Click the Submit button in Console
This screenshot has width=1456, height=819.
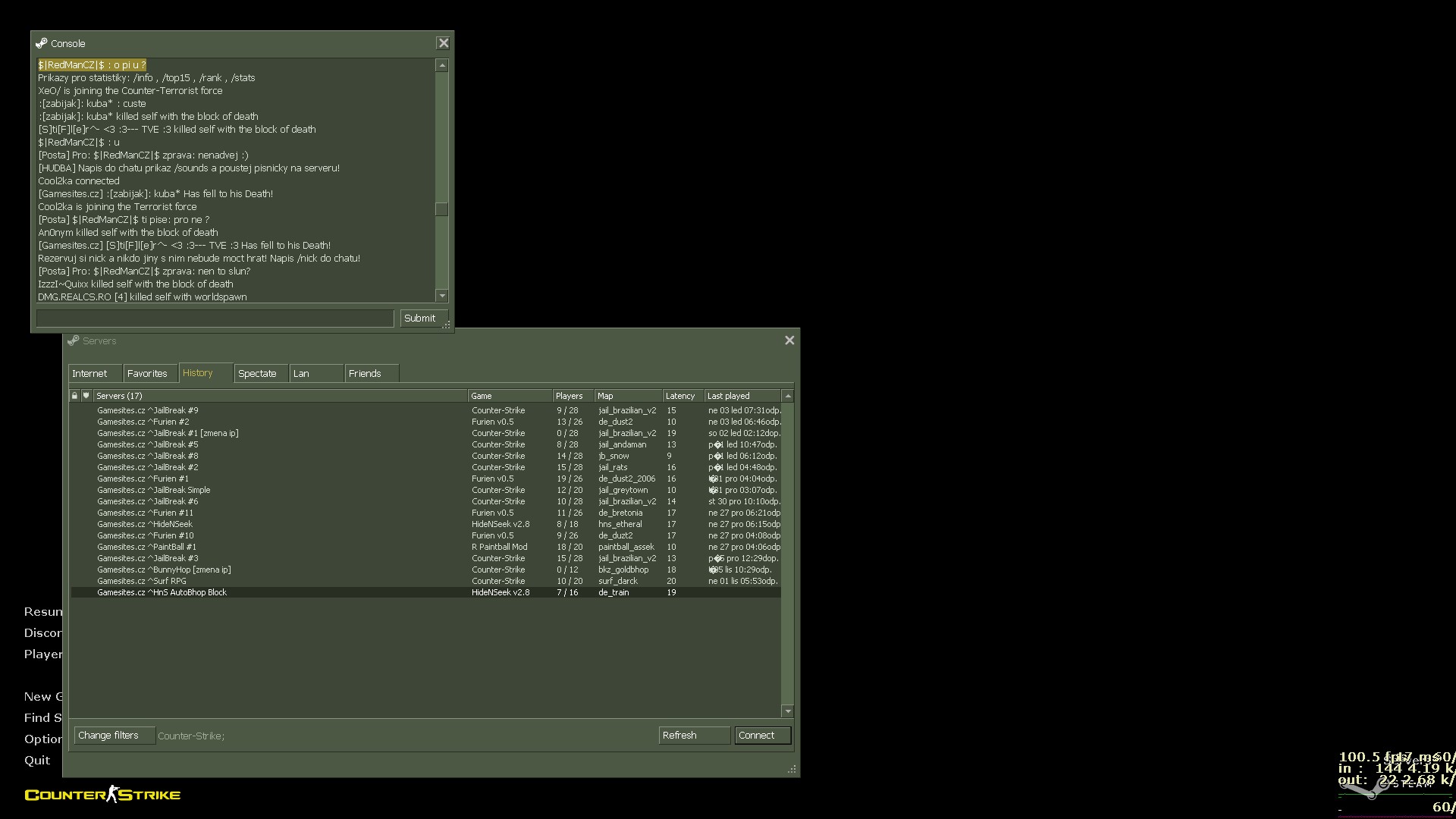tap(424, 318)
